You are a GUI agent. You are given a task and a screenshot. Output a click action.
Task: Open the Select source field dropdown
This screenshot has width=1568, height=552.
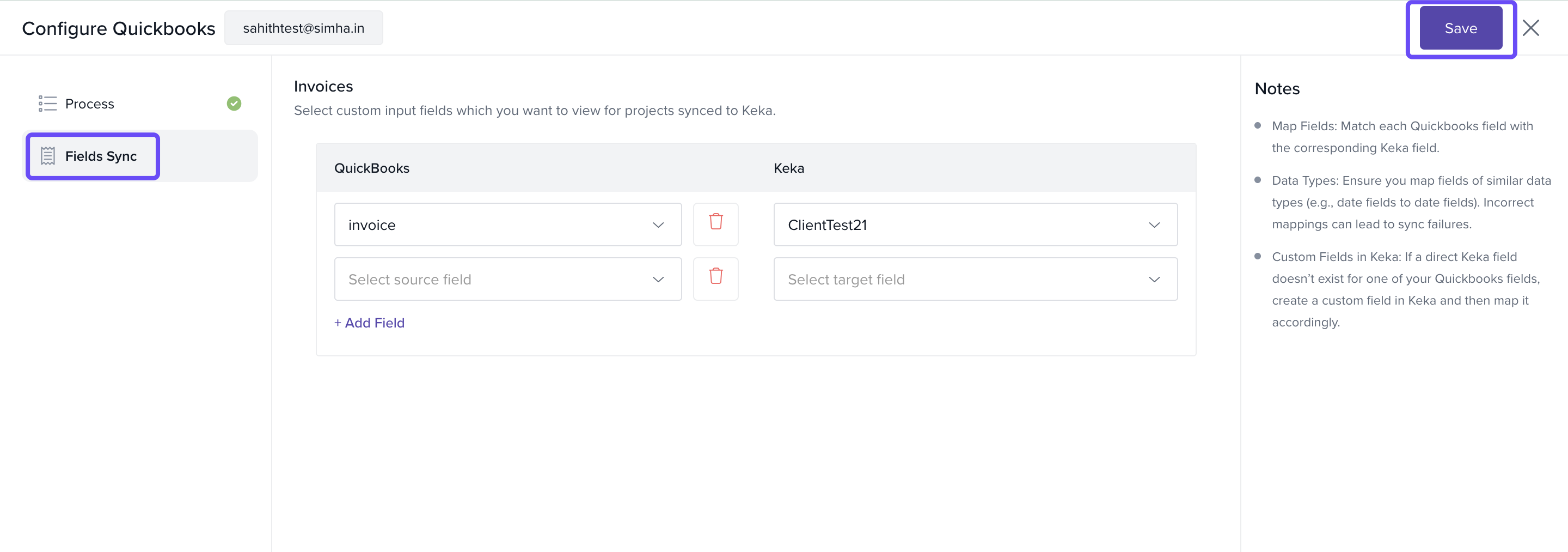[x=507, y=279]
